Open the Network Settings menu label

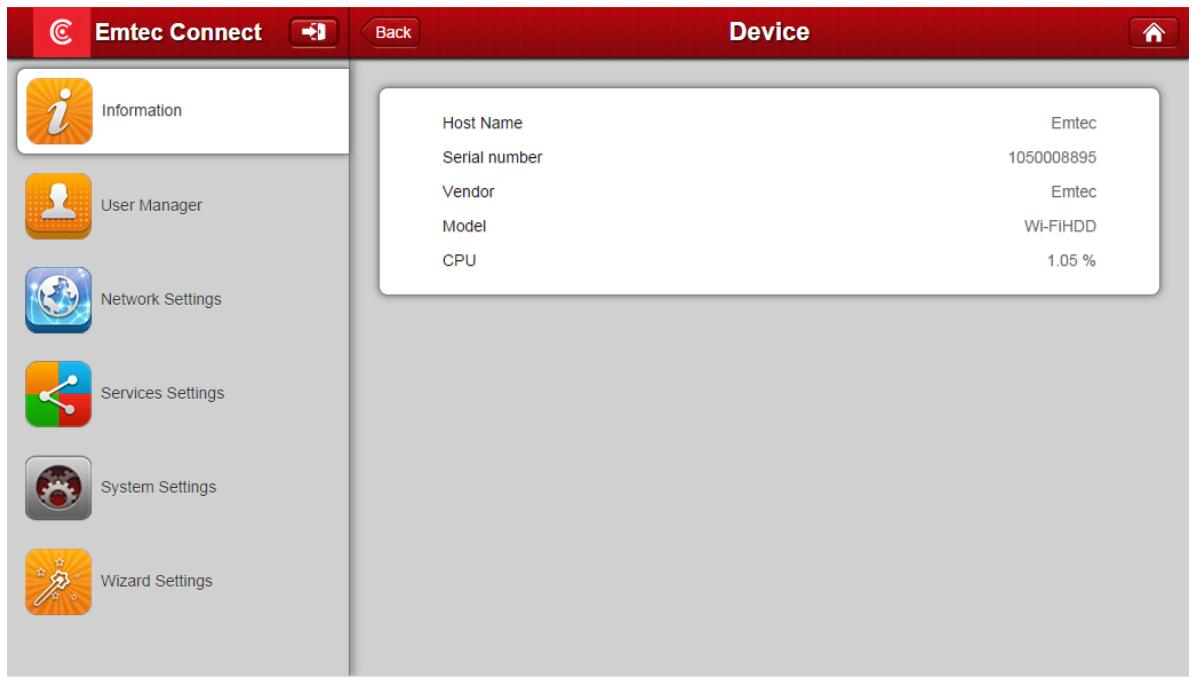161,299
